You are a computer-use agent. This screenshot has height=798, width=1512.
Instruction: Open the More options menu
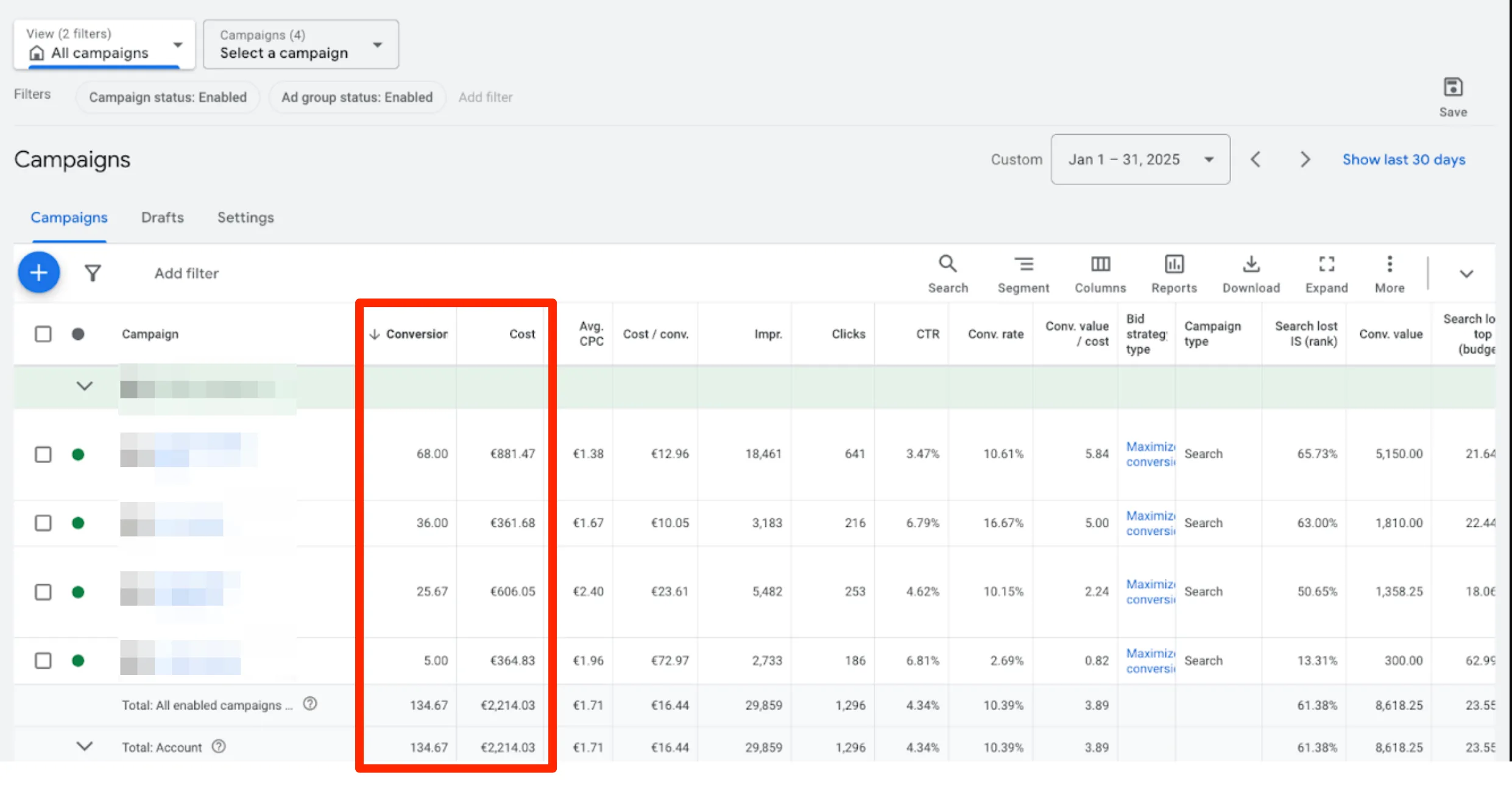pyautogui.click(x=1389, y=274)
